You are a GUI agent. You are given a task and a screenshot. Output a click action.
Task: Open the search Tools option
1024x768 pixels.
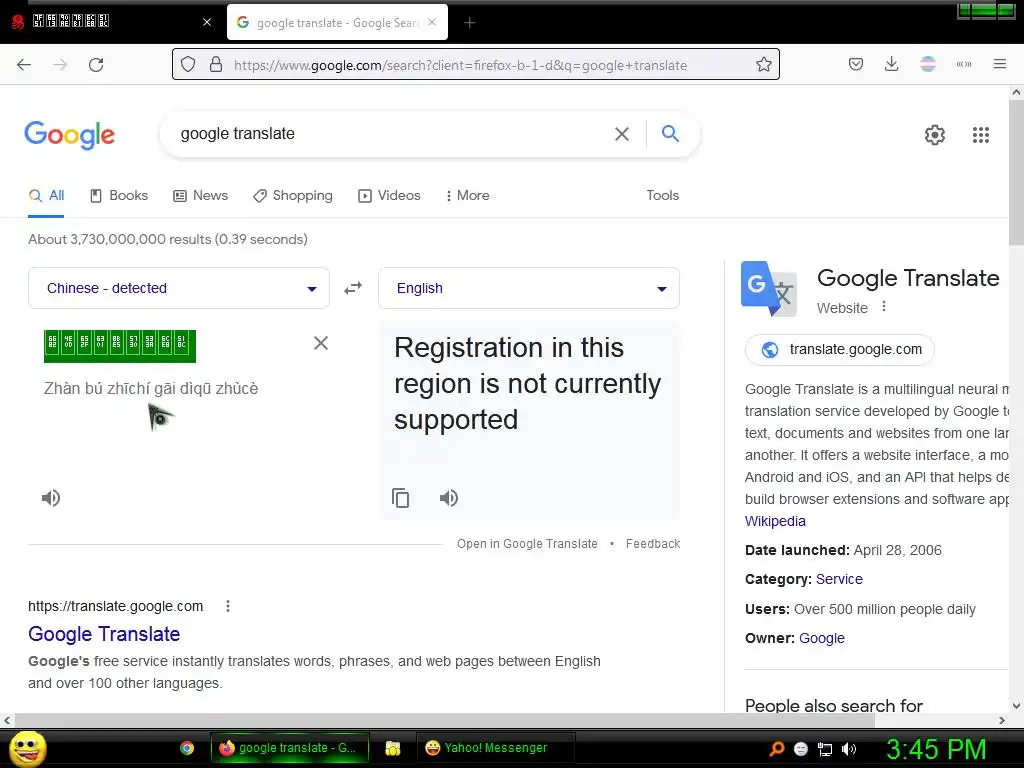662,195
